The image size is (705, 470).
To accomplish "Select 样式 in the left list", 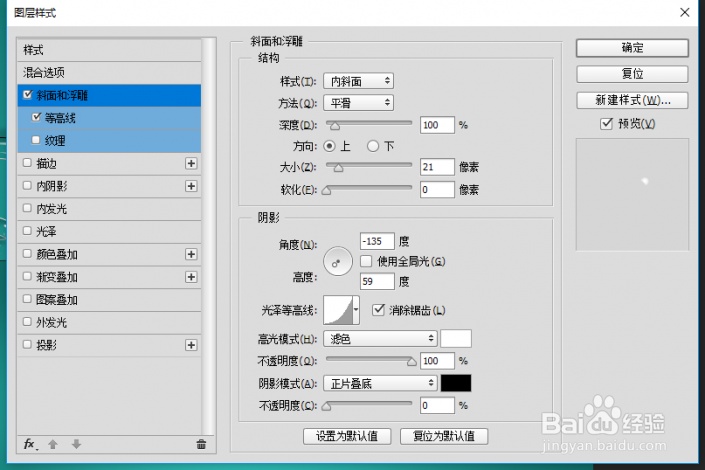I will click(x=109, y=50).
